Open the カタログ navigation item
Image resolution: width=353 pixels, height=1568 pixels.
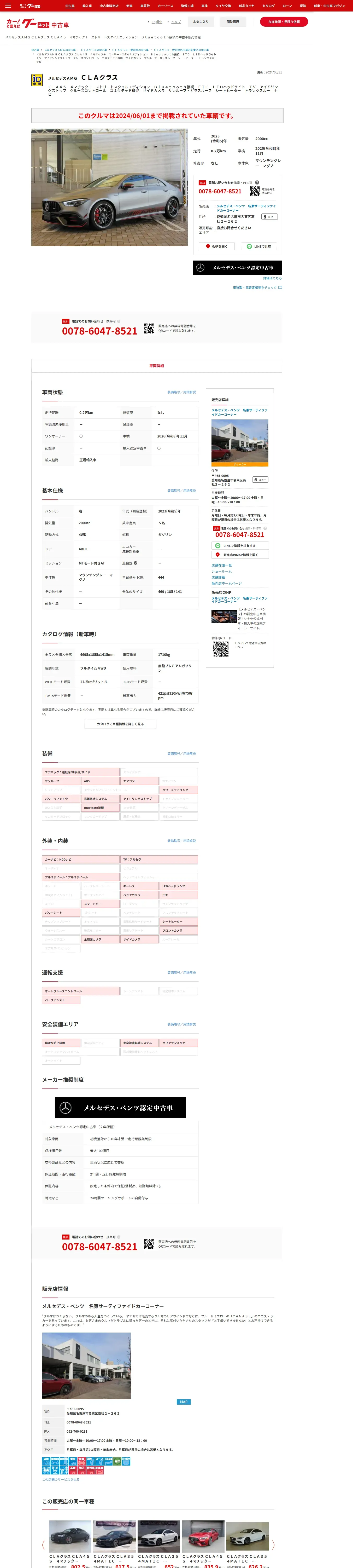click(268, 5)
